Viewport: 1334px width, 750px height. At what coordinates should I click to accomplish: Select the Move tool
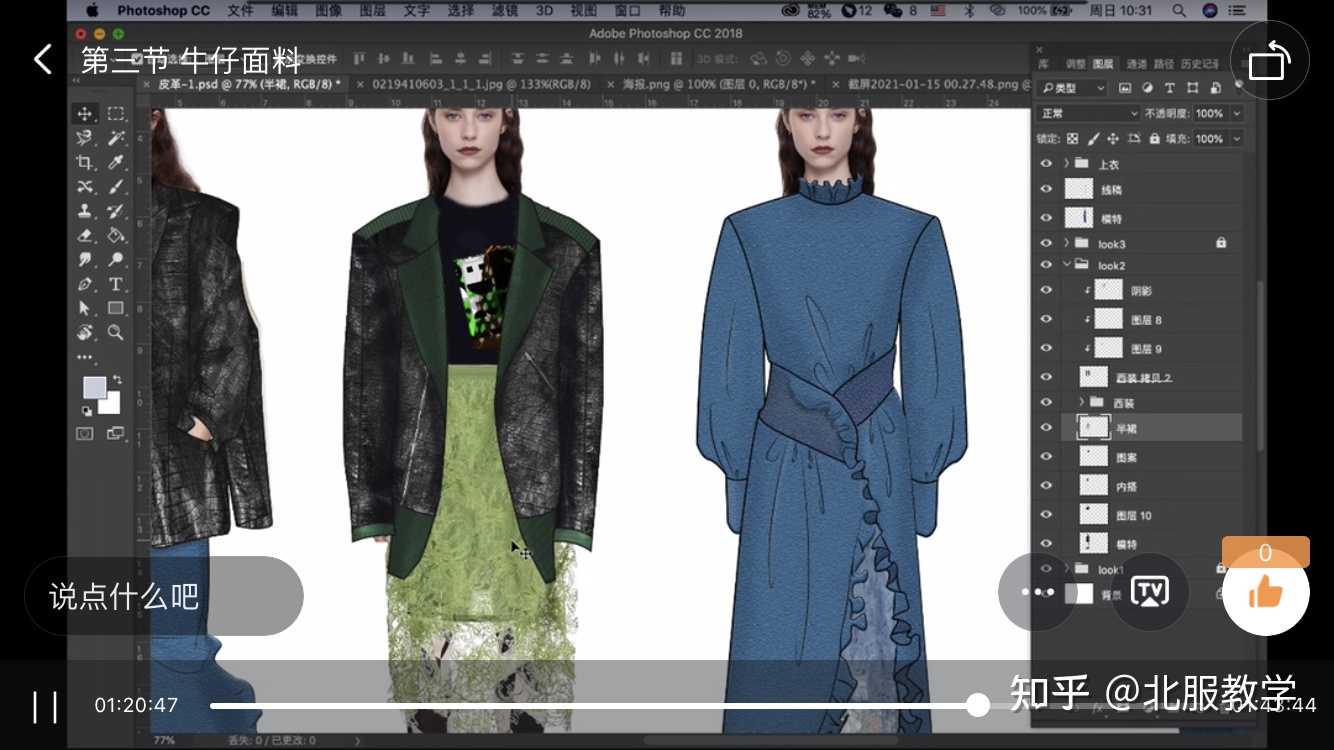(x=85, y=114)
